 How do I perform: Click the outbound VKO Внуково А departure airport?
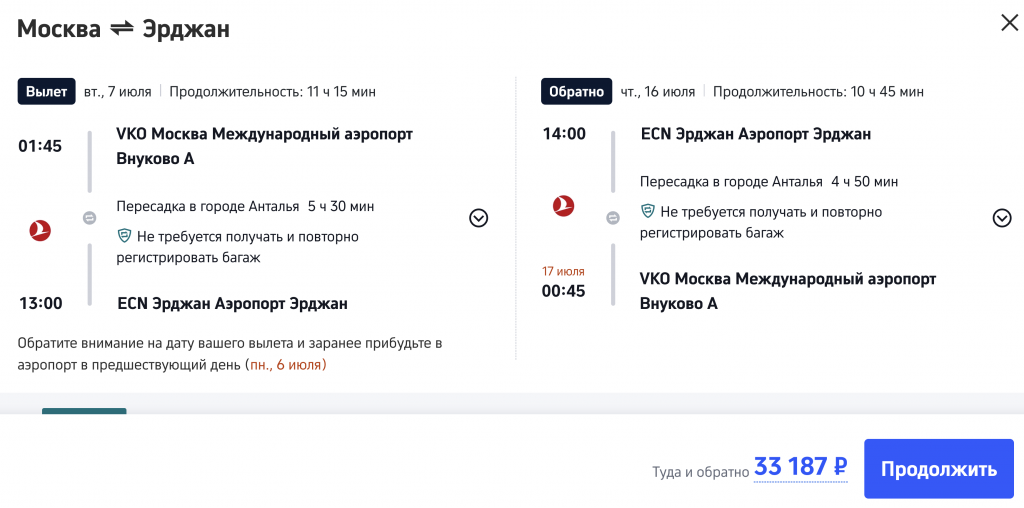click(264, 146)
